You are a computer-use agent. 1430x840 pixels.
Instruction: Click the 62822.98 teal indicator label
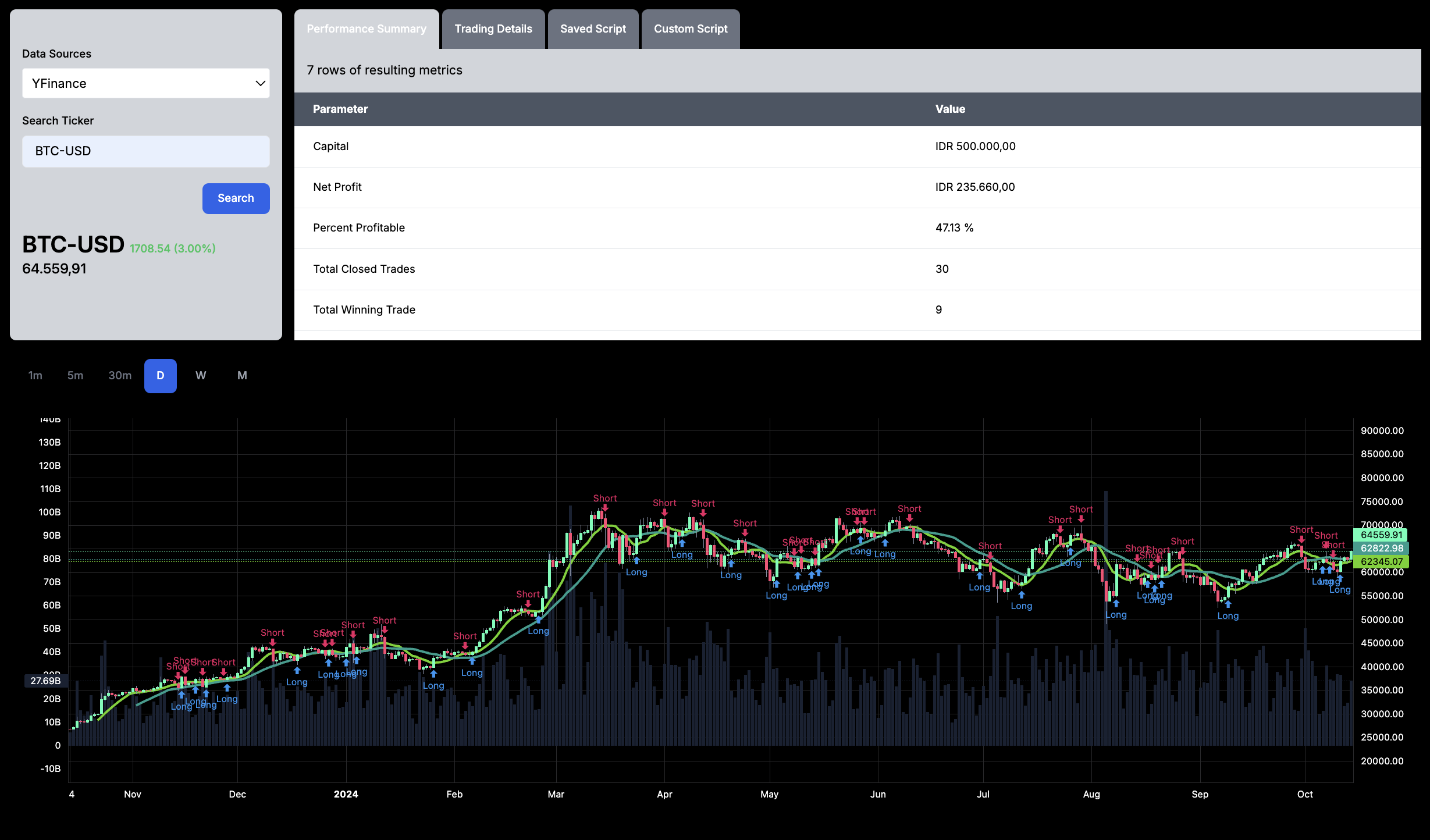1381,548
